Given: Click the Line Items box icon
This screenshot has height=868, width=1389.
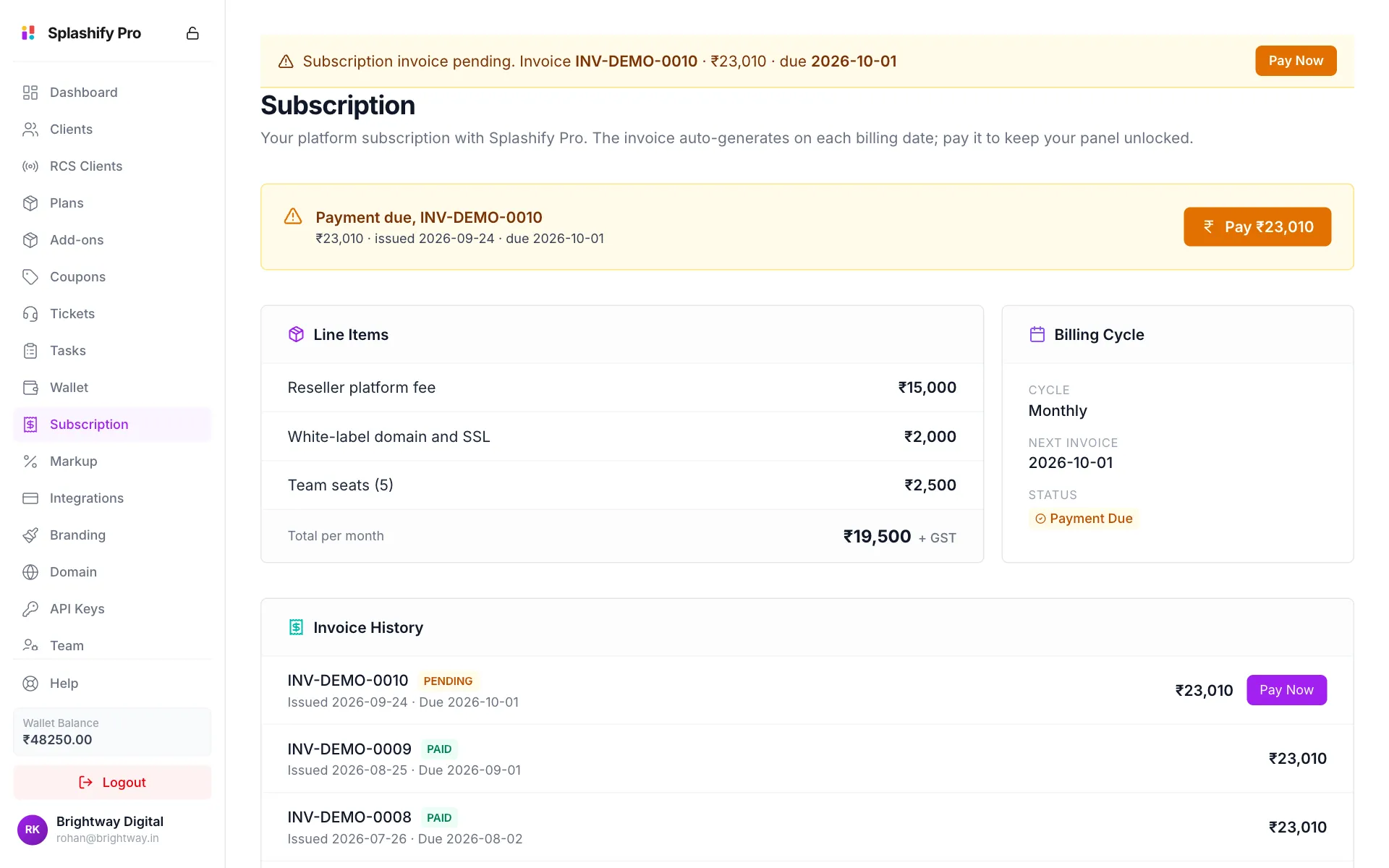Looking at the screenshot, I should pyautogui.click(x=296, y=334).
